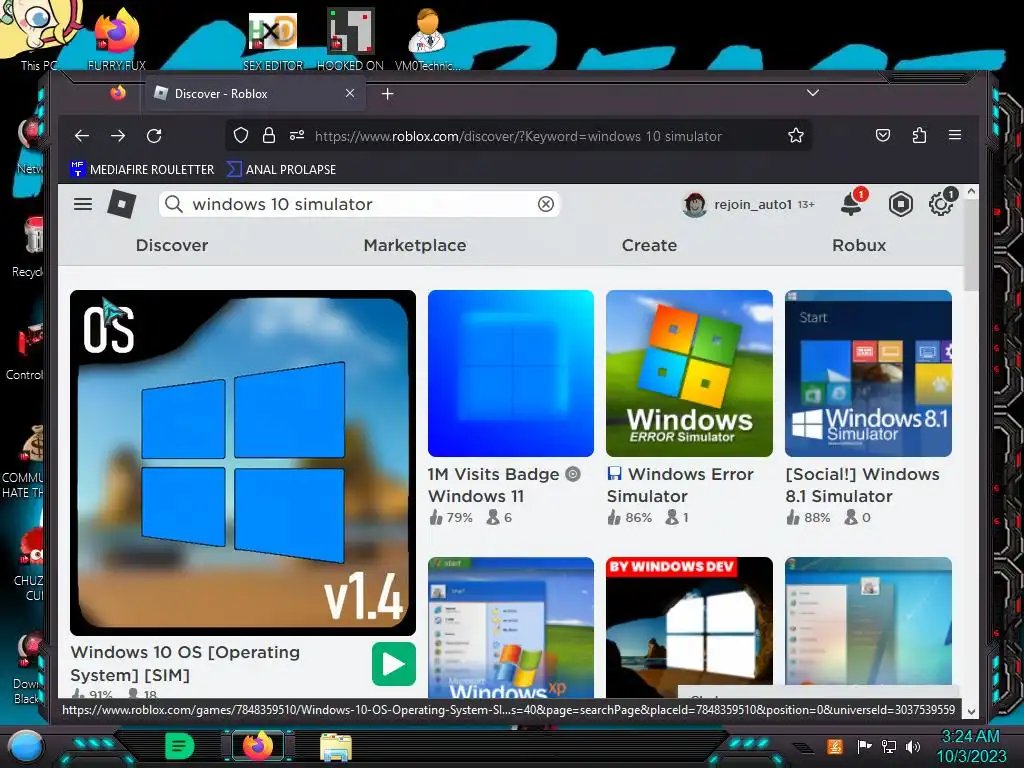Click the URL address field

517,136
